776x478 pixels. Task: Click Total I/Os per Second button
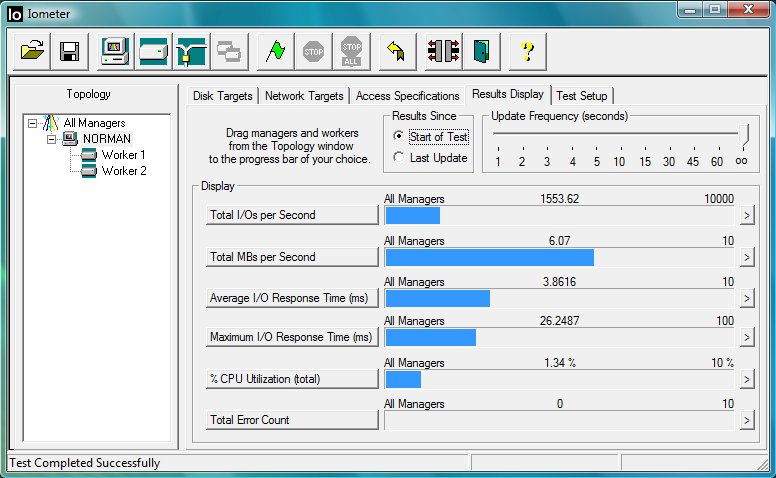[x=292, y=215]
